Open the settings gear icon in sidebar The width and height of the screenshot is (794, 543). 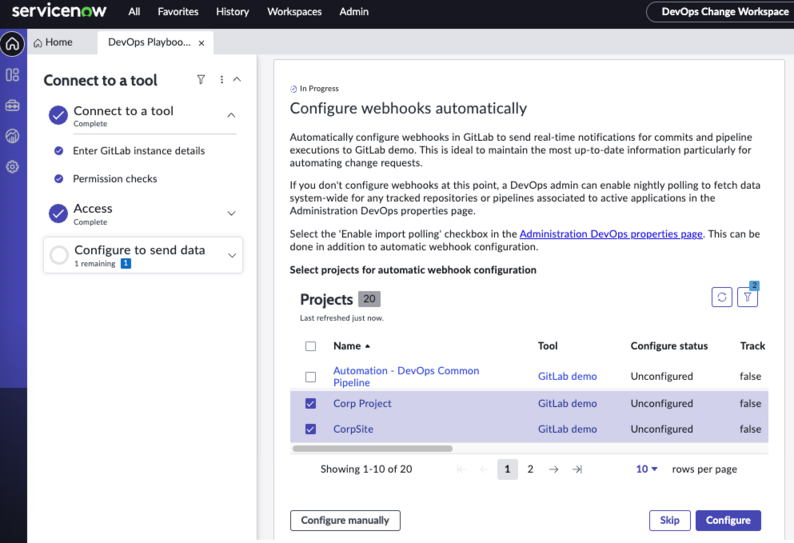[x=13, y=167]
